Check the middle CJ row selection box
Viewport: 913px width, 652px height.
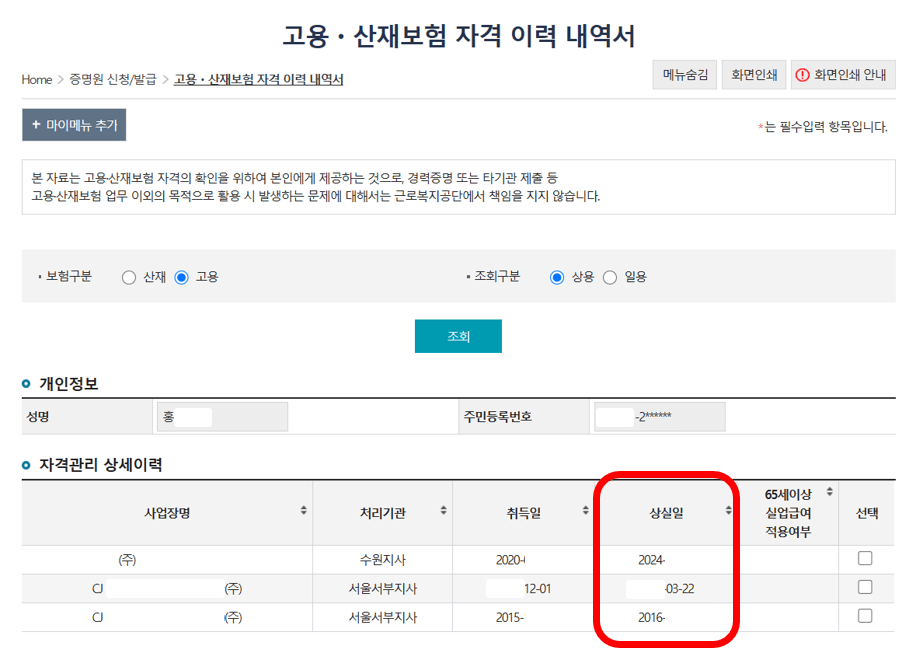pyautogui.click(x=866, y=589)
